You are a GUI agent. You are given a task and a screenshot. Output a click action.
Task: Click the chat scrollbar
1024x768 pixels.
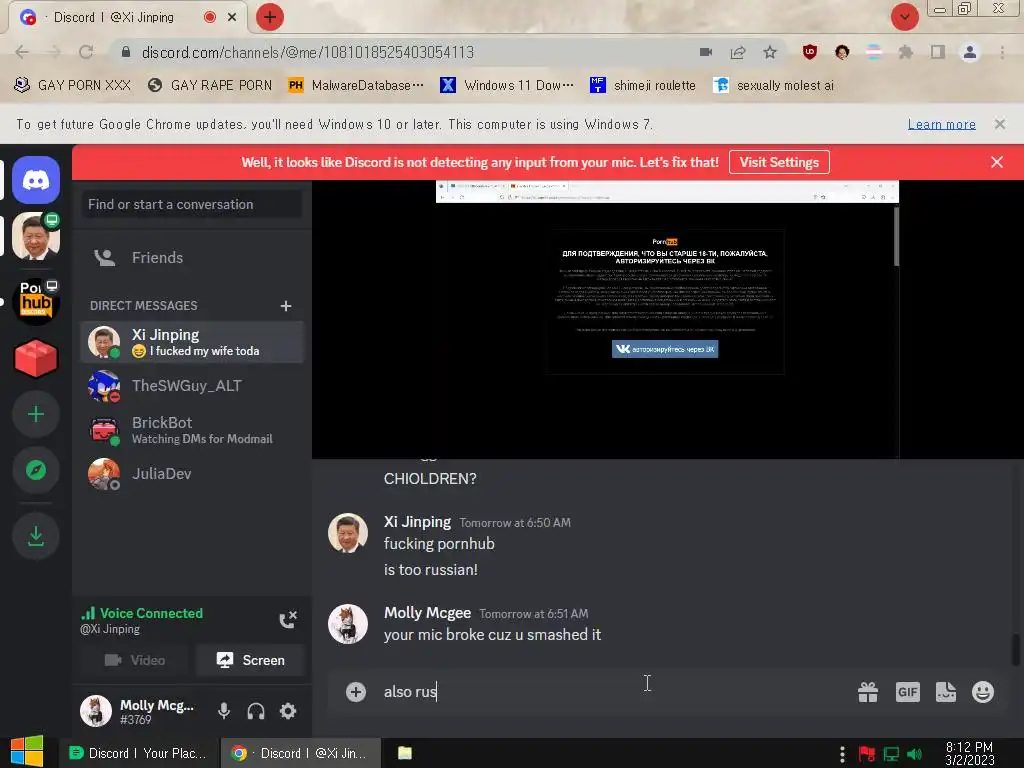pos(1016,650)
